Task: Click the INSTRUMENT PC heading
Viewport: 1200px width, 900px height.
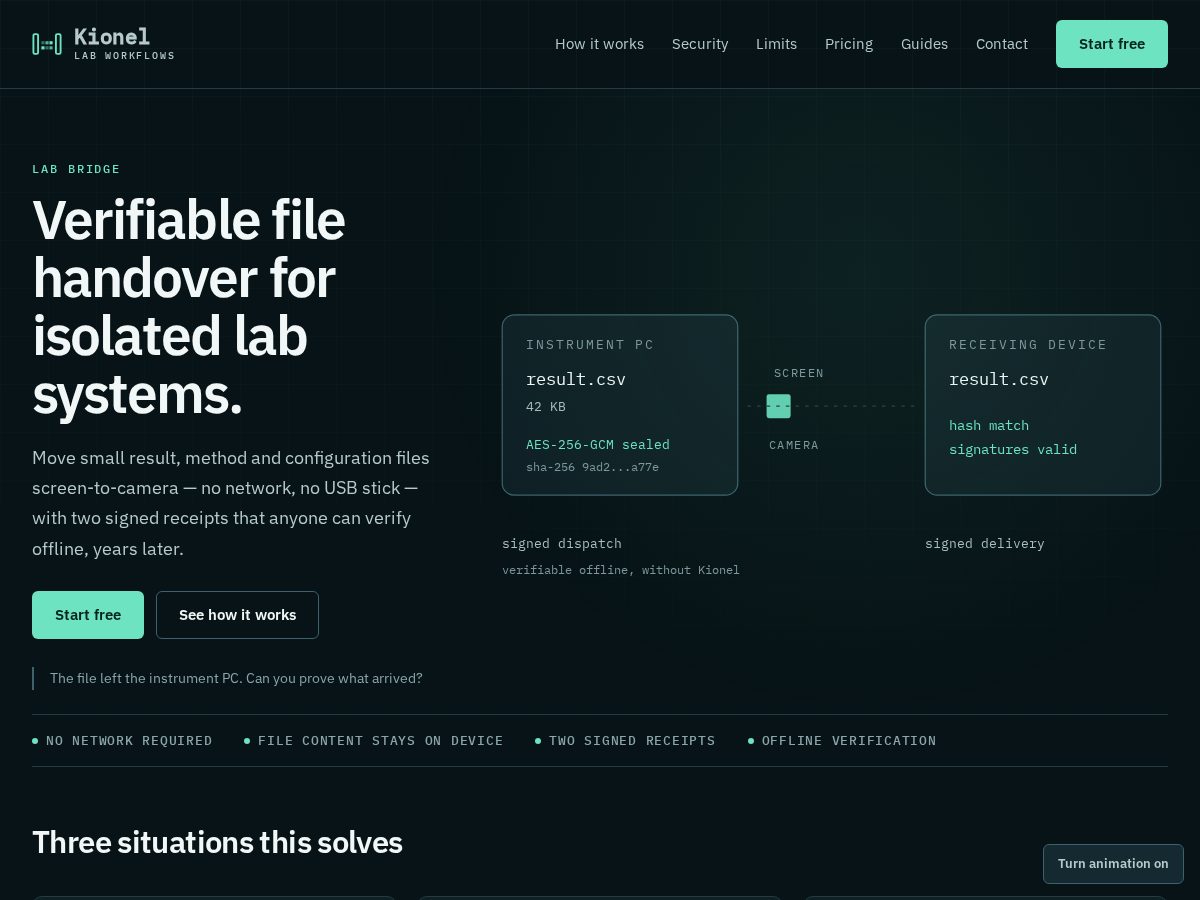Action: tap(590, 344)
